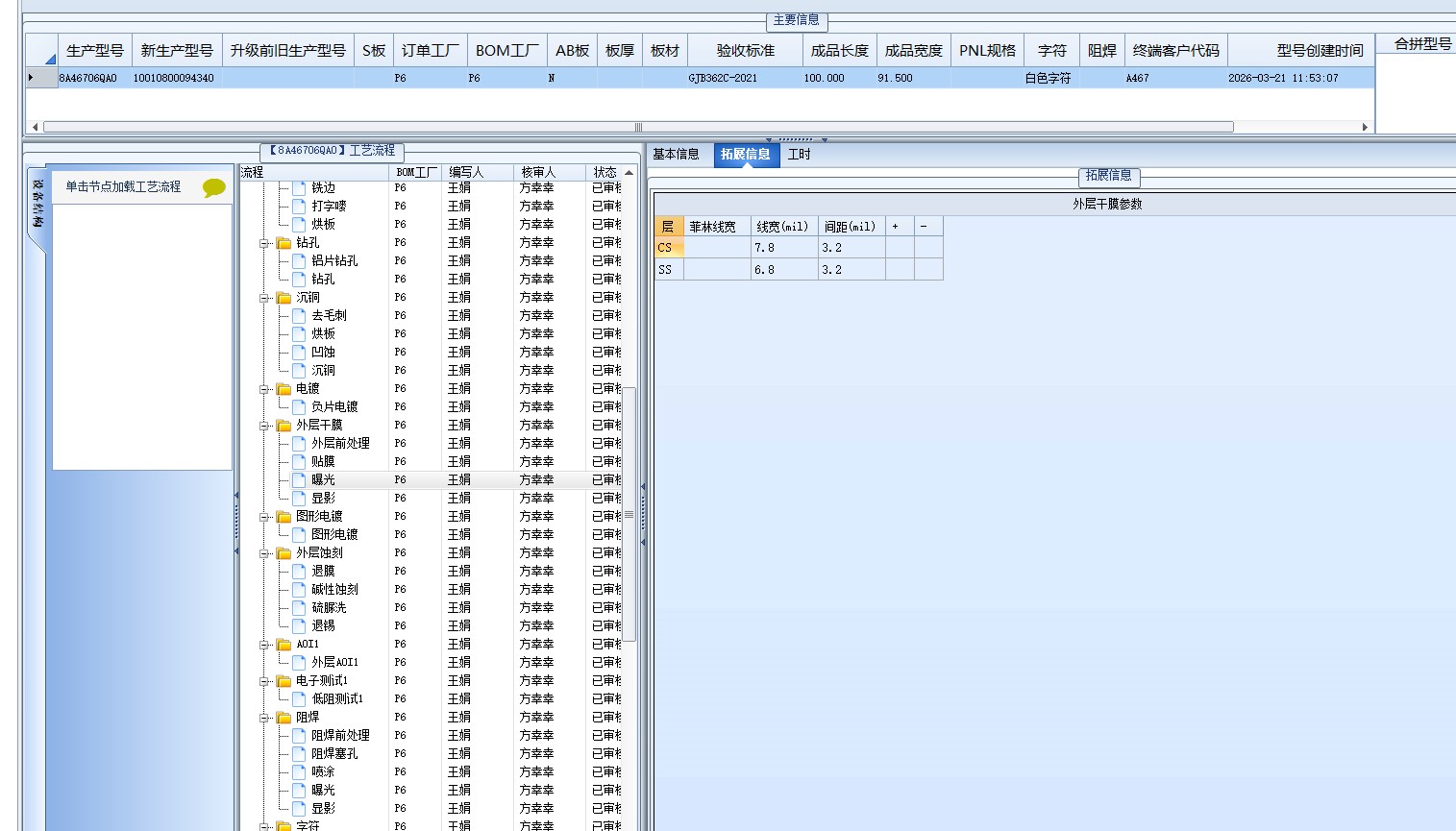1456x831 pixels.
Task: Collapse the 电子测试1 process group
Action: coord(264,681)
